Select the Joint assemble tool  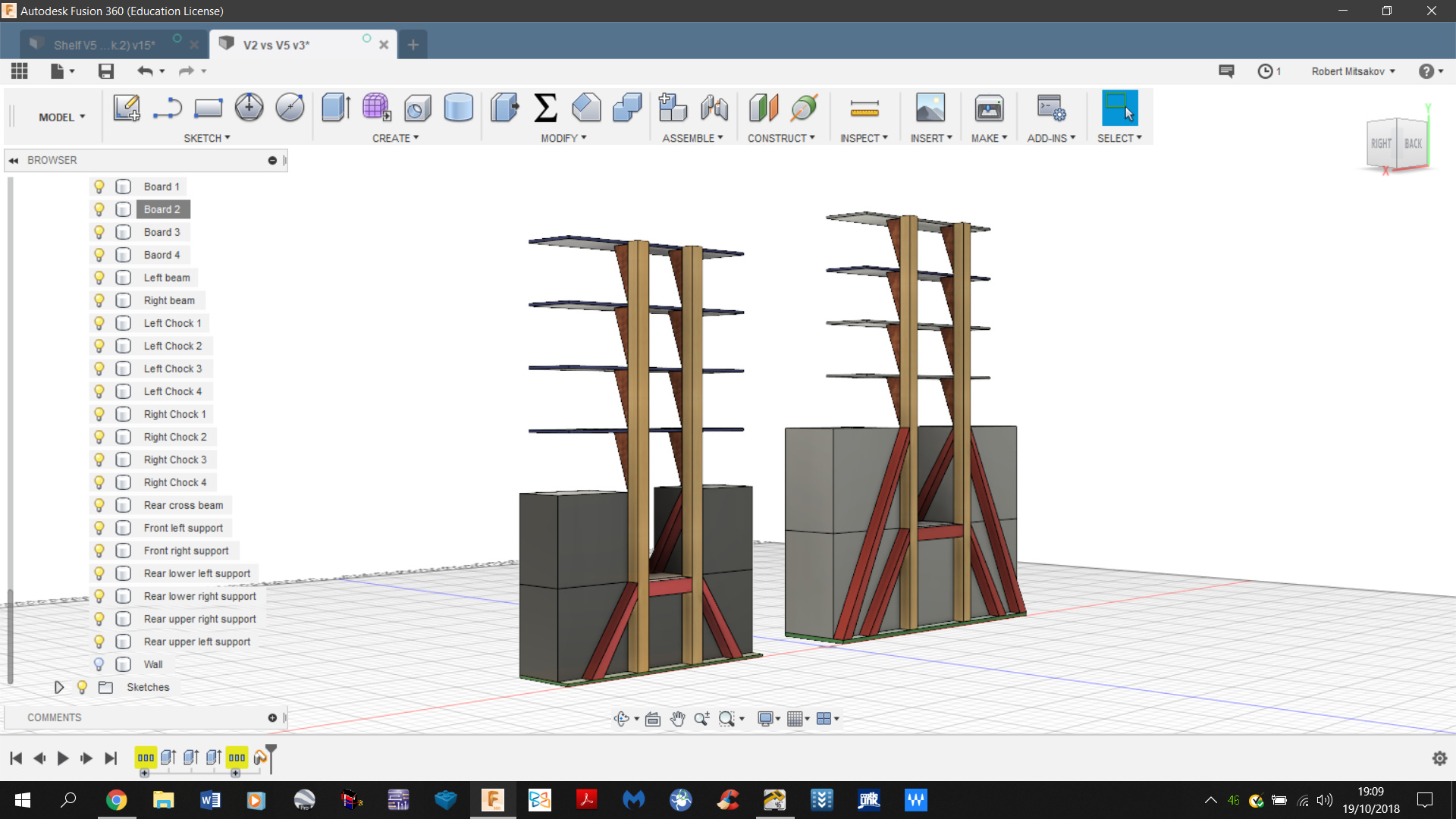point(714,108)
